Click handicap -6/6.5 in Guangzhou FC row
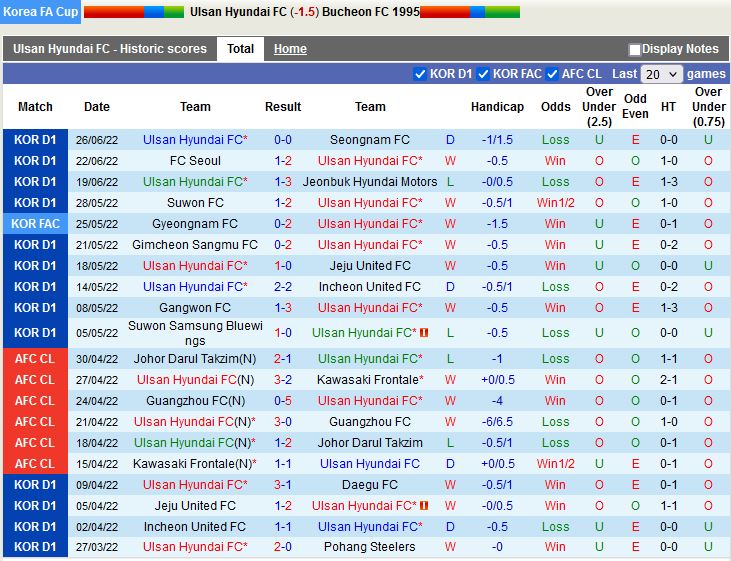 pyautogui.click(x=497, y=422)
